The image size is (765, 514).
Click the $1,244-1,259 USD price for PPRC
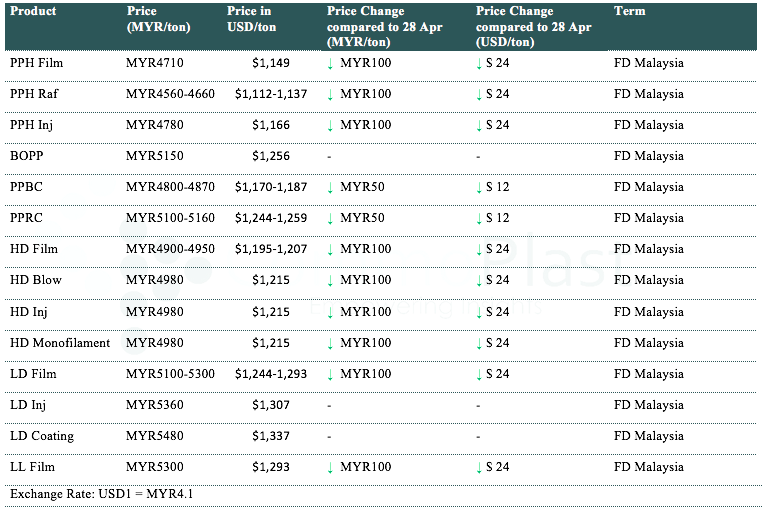tap(271, 218)
